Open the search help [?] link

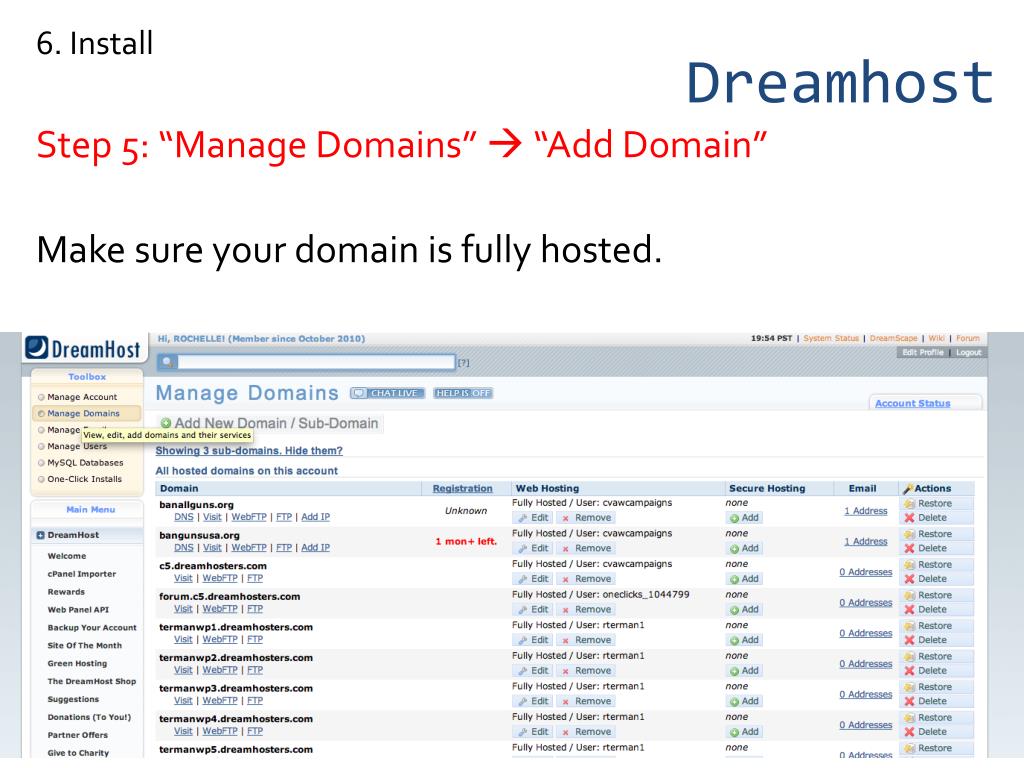pos(463,362)
